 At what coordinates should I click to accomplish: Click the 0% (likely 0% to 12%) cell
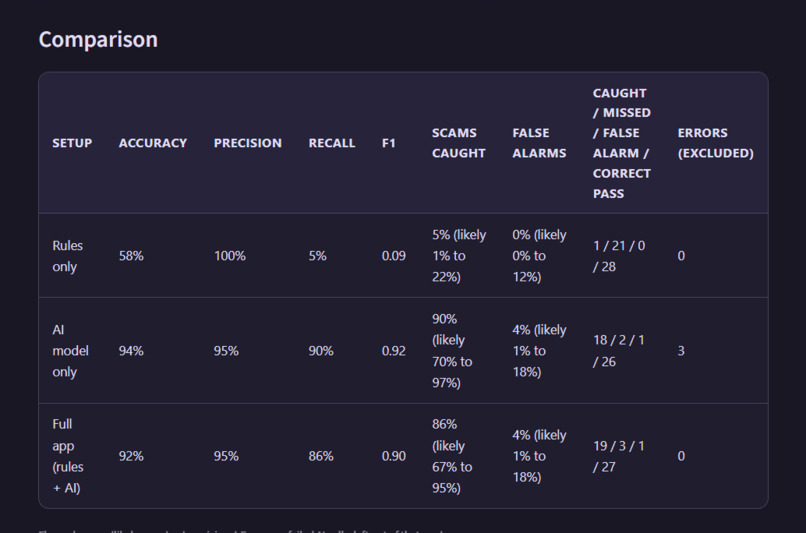point(539,256)
